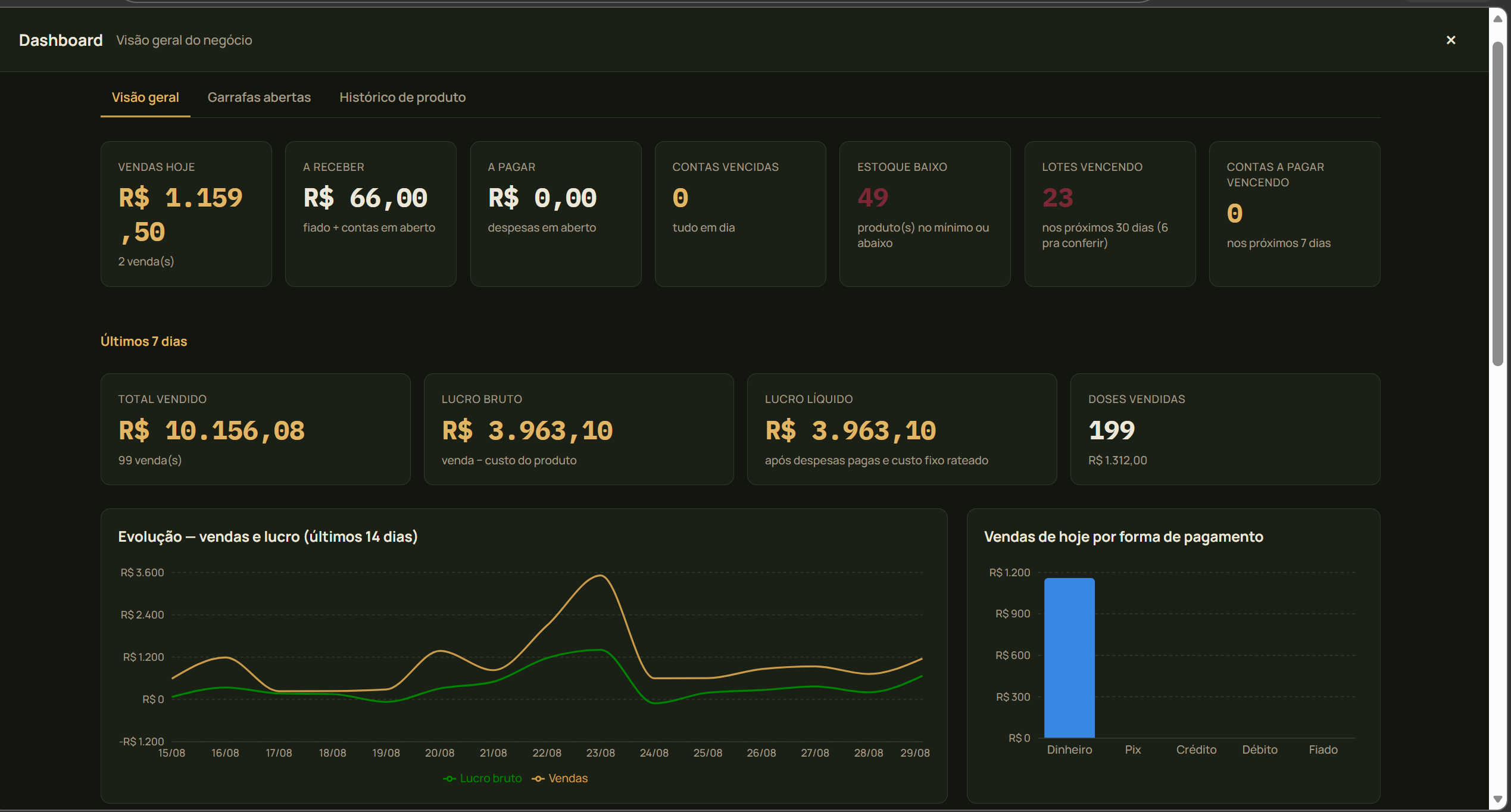
Task: Click the Contas a Pagar Vencendo label
Action: pos(1275,175)
